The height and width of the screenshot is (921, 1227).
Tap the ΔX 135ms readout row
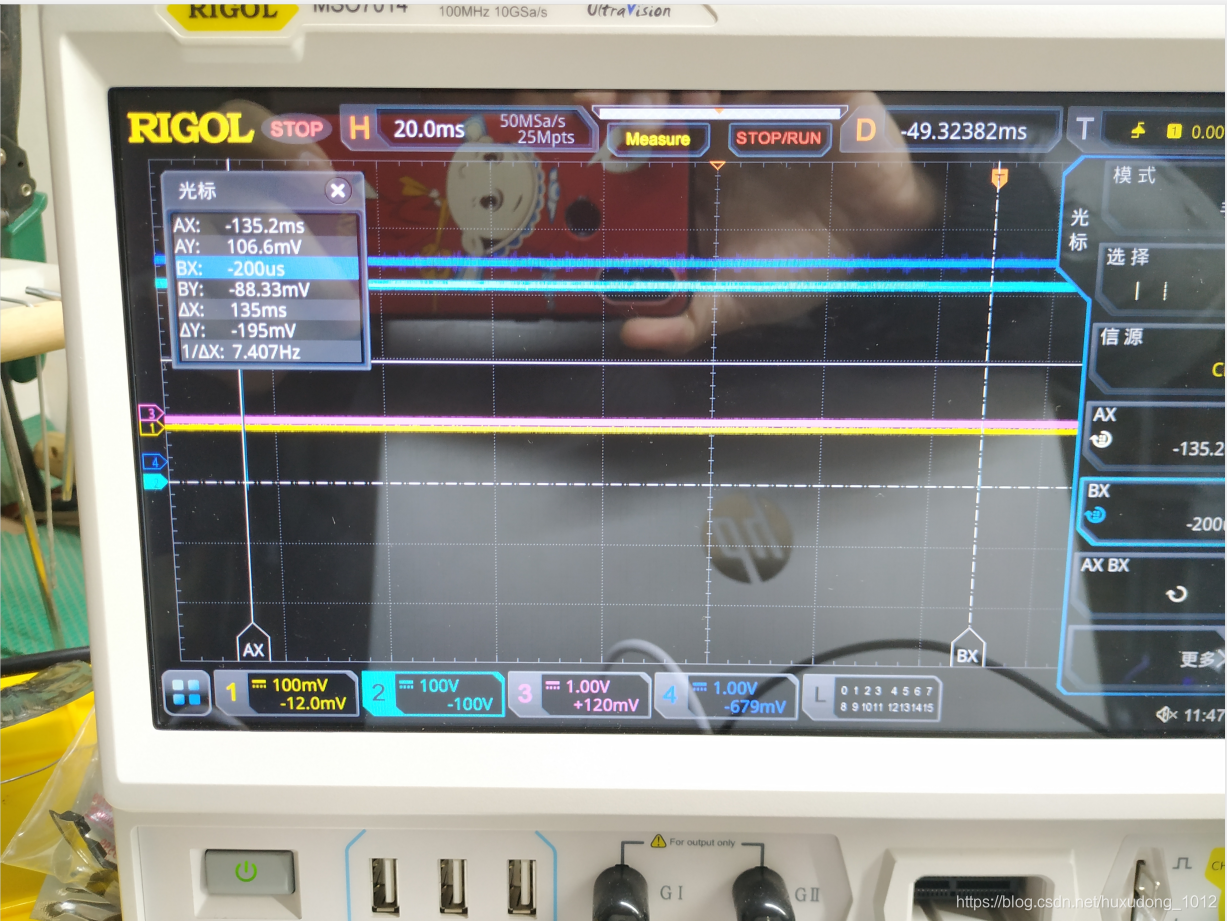pos(266,310)
